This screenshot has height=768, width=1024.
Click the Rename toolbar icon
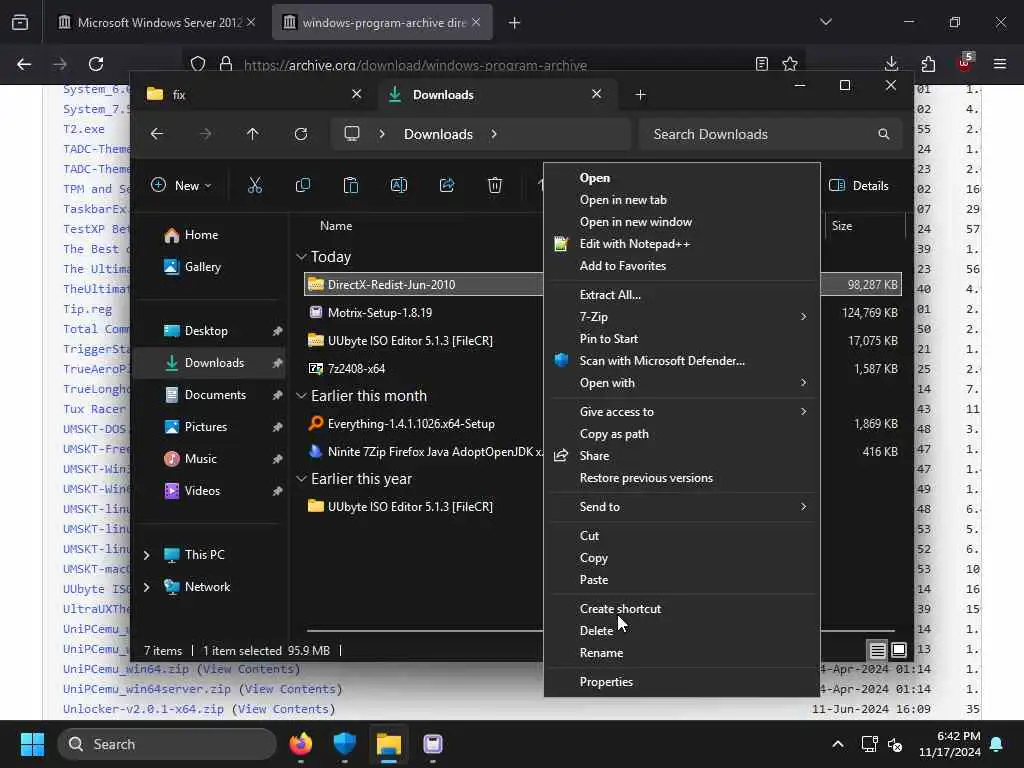(398, 185)
